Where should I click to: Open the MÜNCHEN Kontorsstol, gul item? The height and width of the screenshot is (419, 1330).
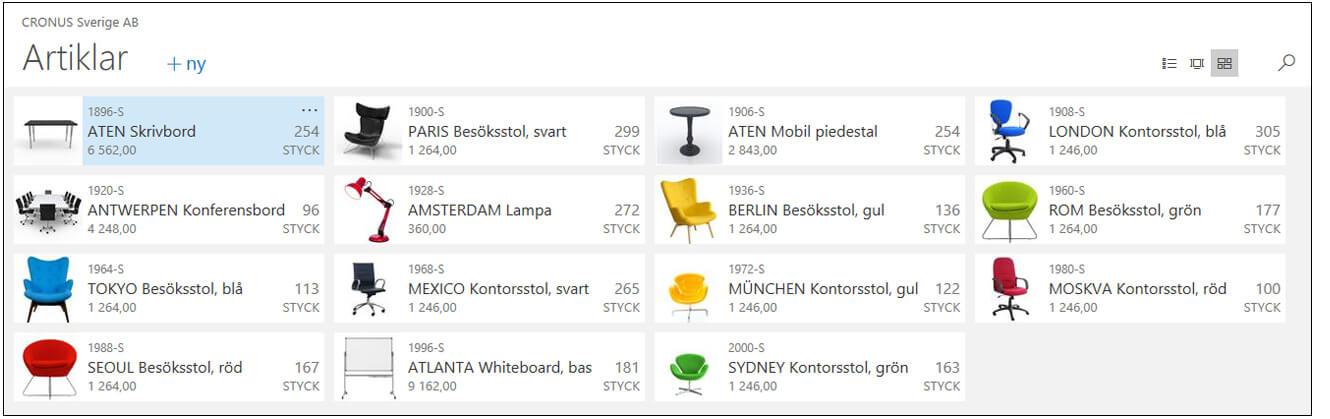pyautogui.click(x=823, y=289)
